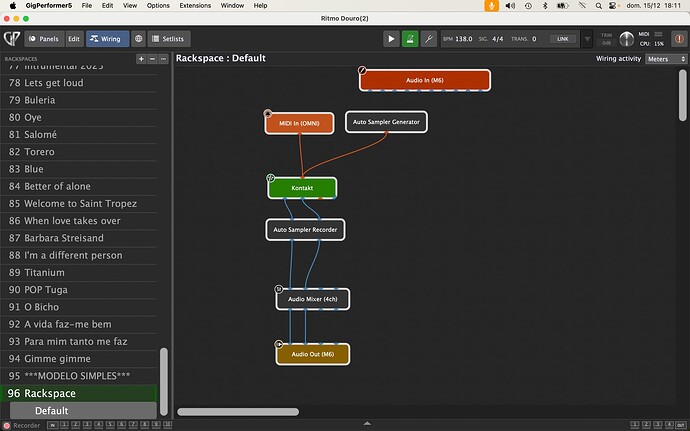Screen dimensions: 690x431
Task: Select the Default variation
Action: click(x=83, y=411)
